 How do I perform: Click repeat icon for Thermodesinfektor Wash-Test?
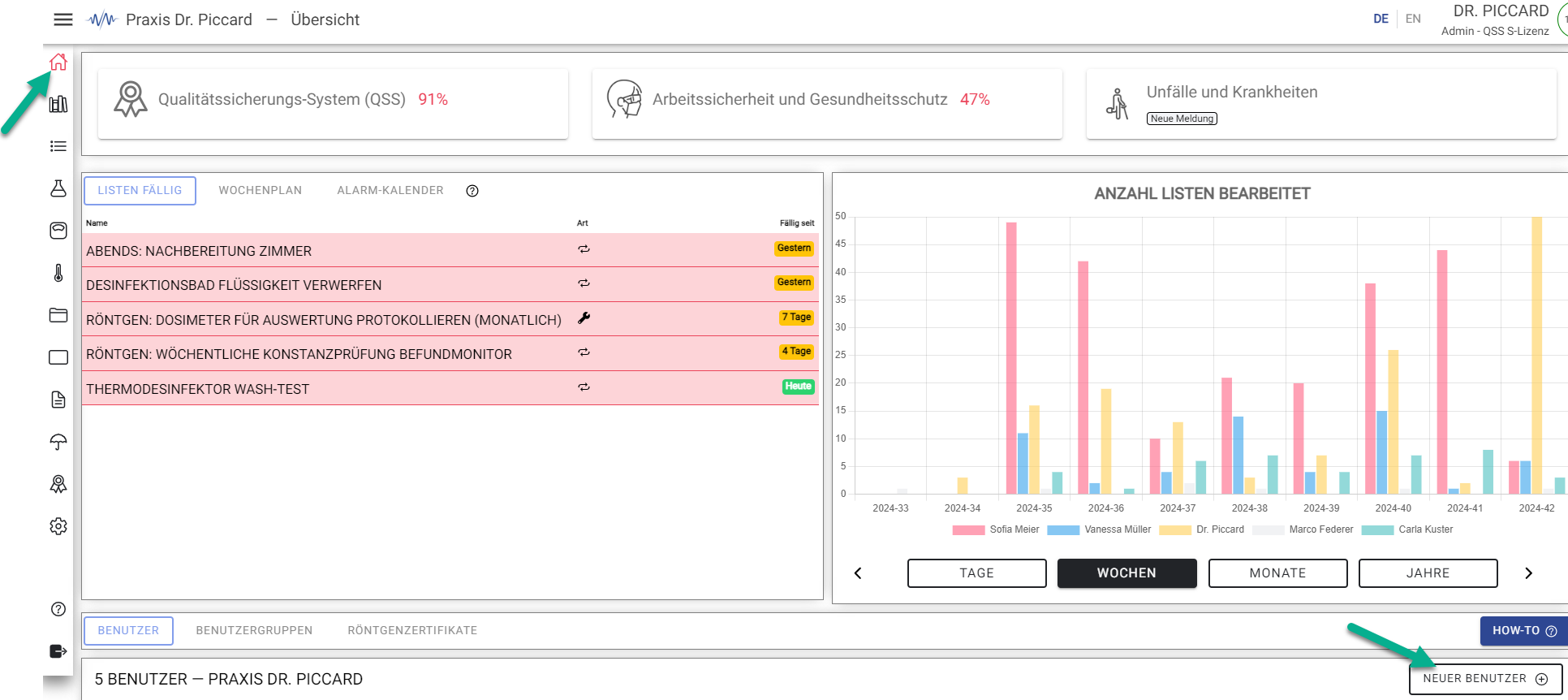(584, 387)
